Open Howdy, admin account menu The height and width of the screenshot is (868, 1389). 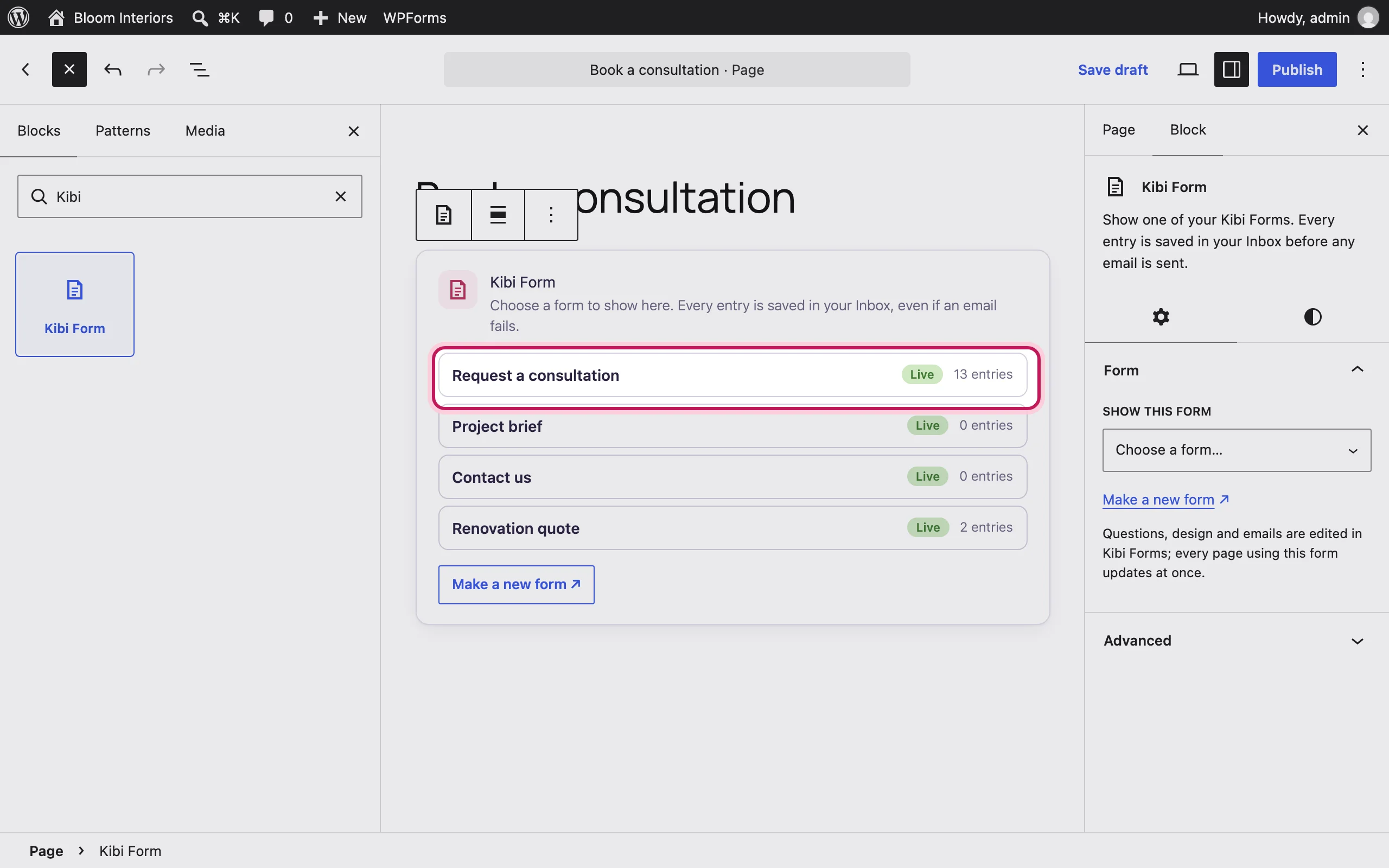point(1317,17)
